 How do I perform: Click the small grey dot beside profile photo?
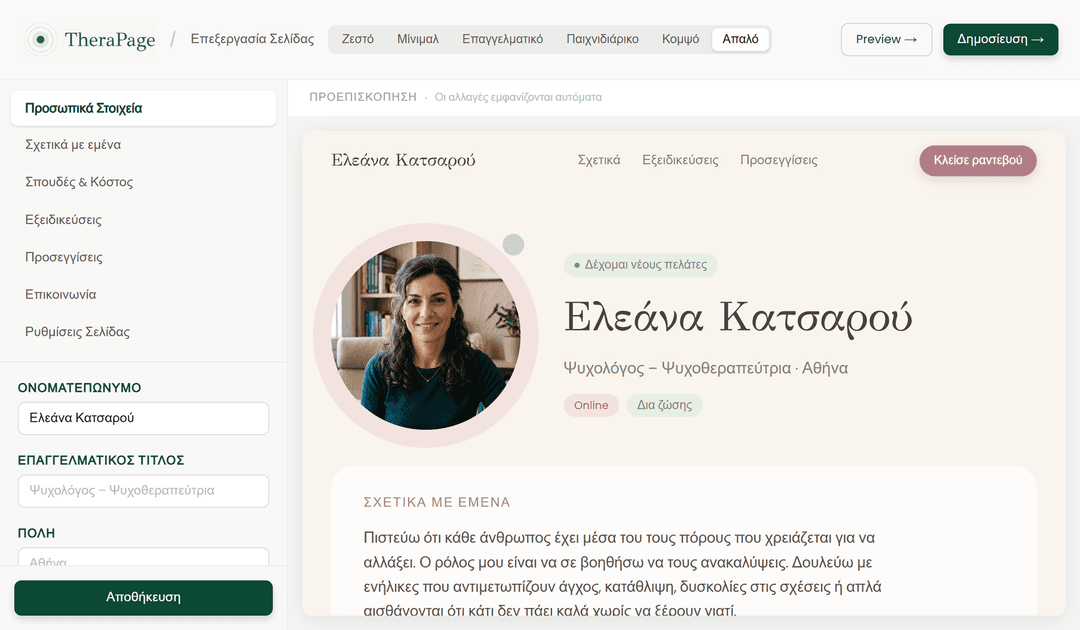pyautogui.click(x=513, y=244)
